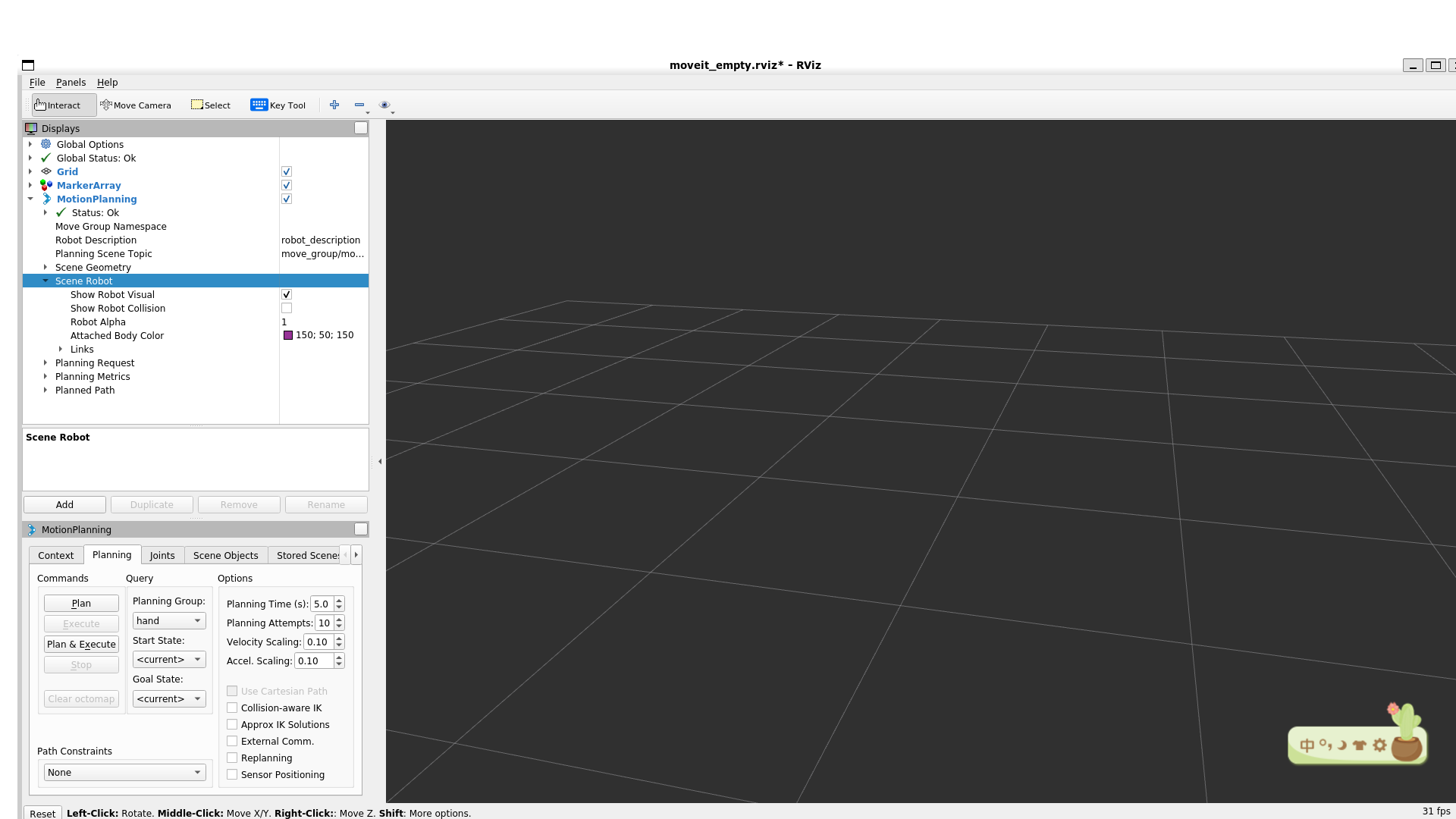Open the File menu
Image resolution: width=1456 pixels, height=819 pixels.
pos(37,82)
